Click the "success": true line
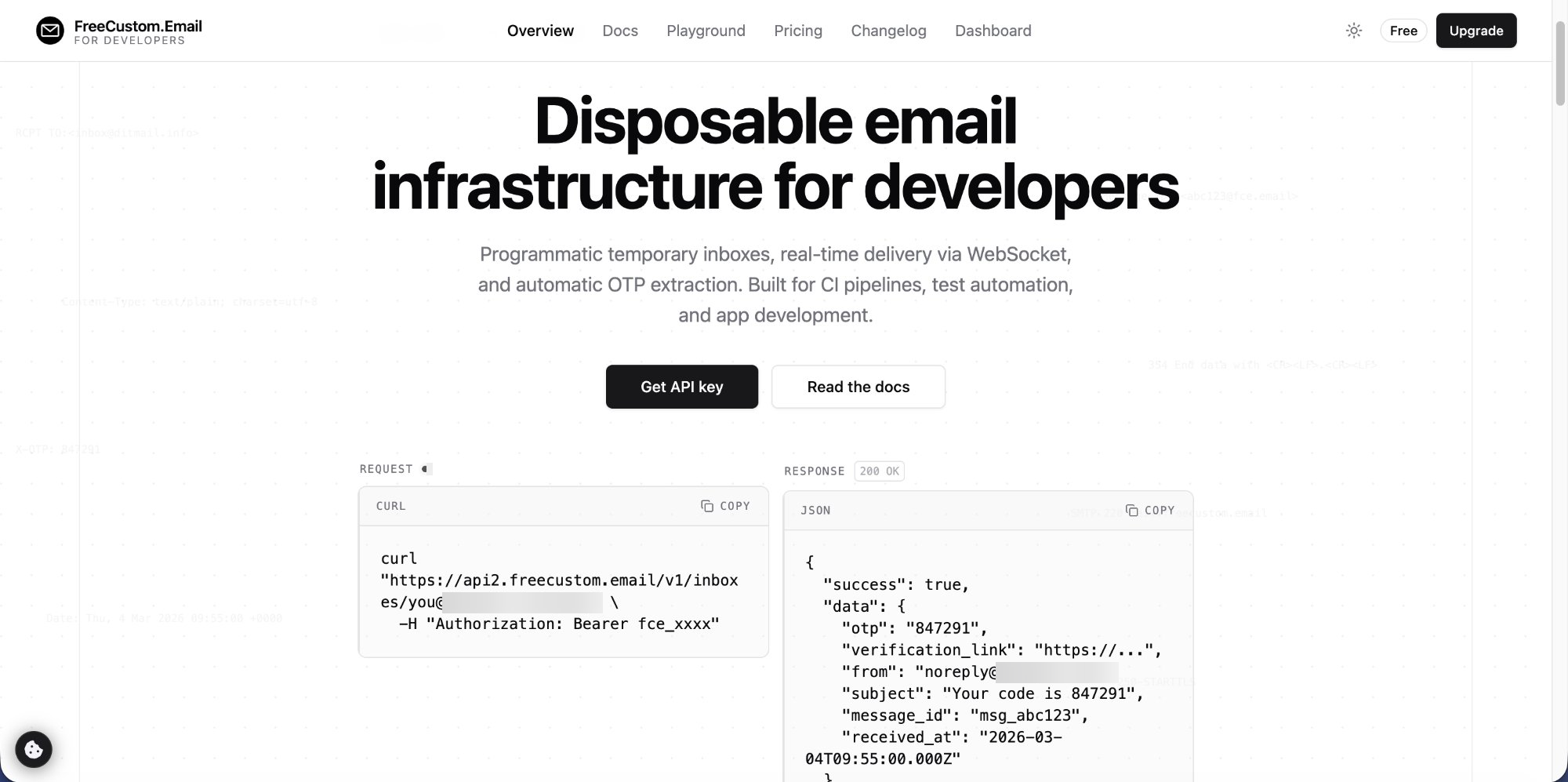Screen dimensions: 1568x782 click(896, 584)
